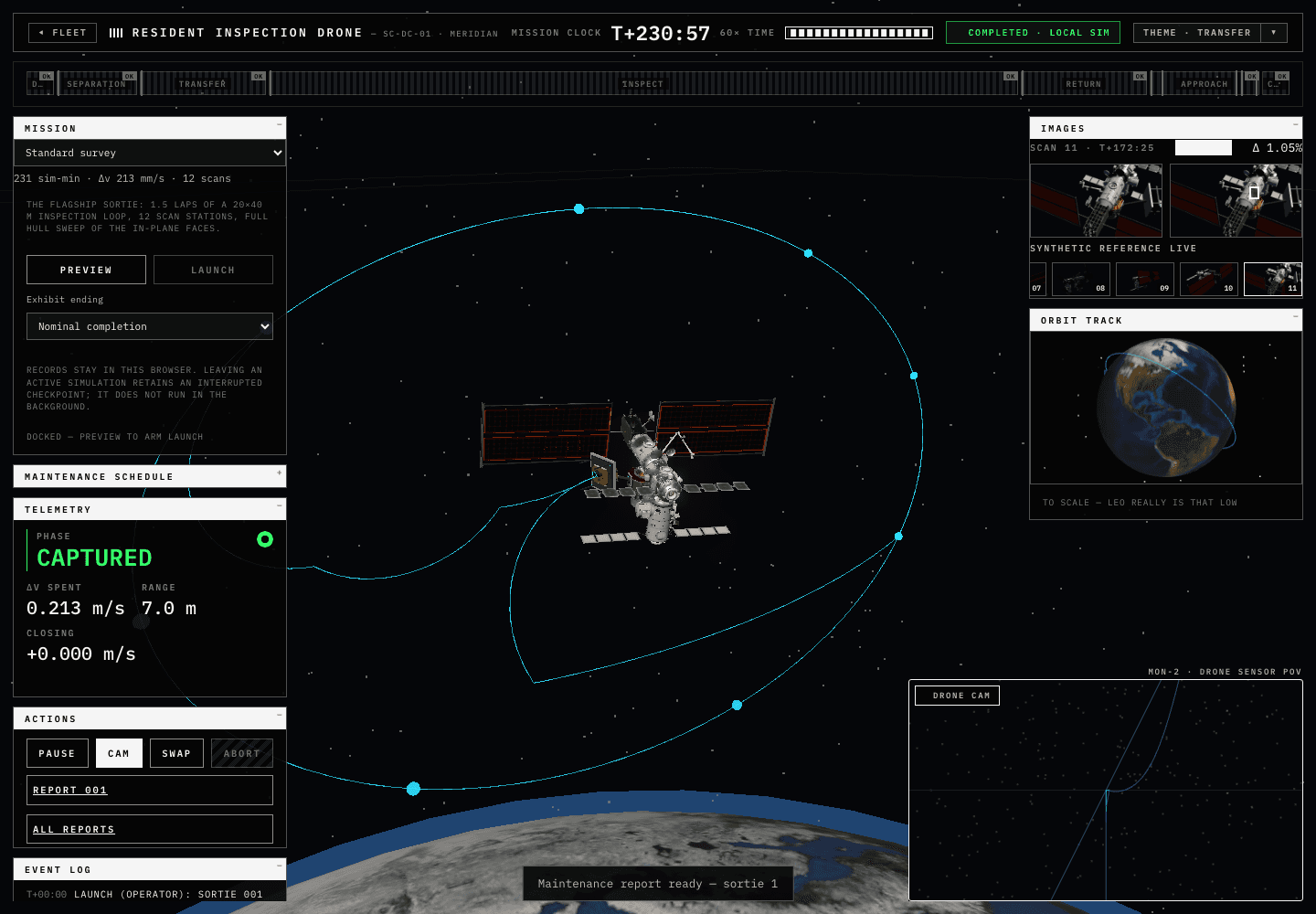
Task: Collapse the Images panel
Action: coord(1295,124)
